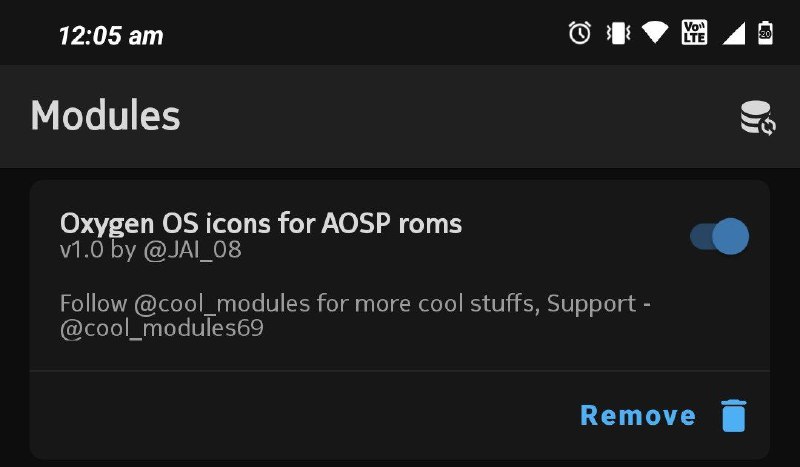
Task: Tap the 'for more cool stuffs' description text
Action: click(428, 303)
